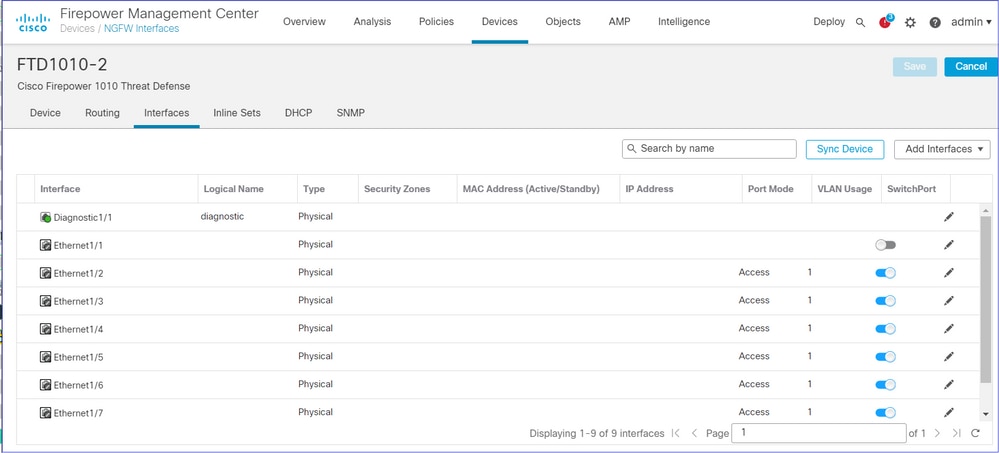Open the Devices menu

click(500, 22)
